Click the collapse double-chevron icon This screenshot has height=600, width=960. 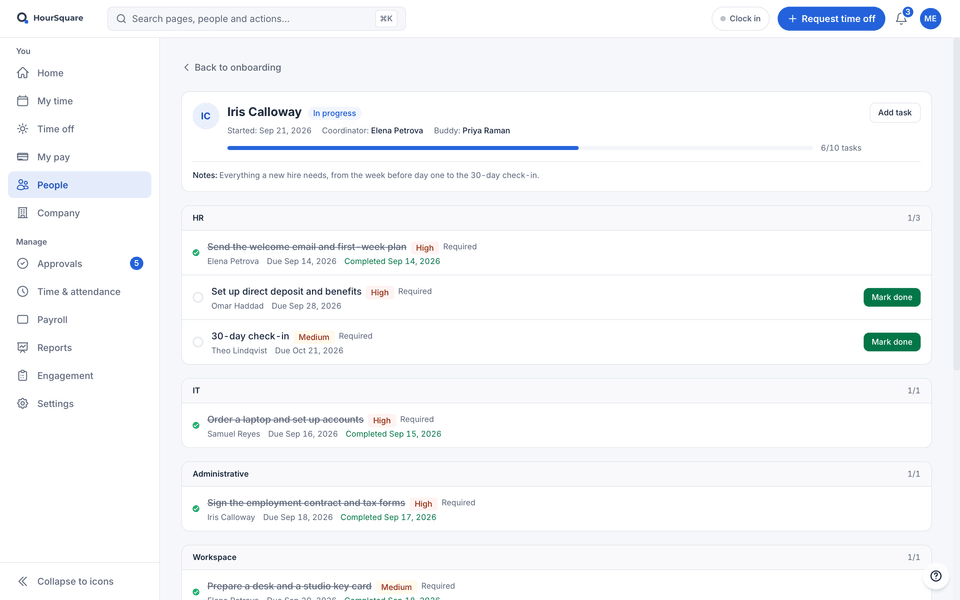[23, 582]
